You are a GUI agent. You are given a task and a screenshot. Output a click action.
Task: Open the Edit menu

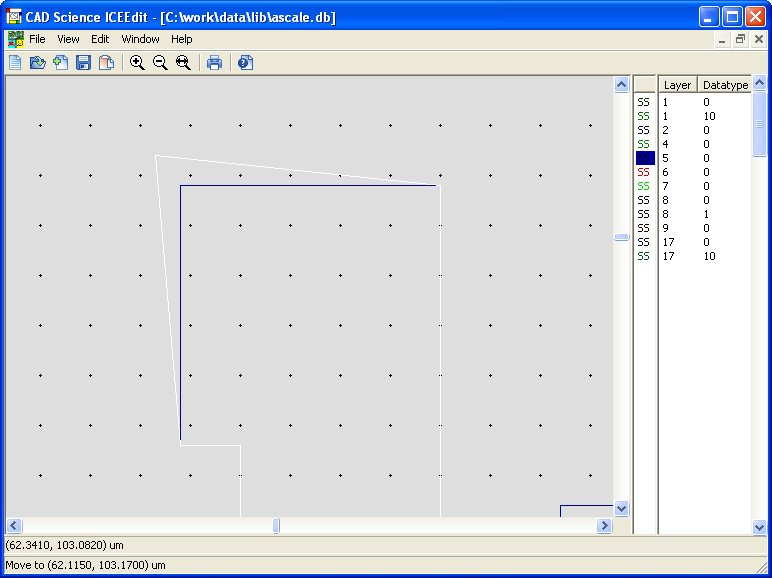point(100,39)
